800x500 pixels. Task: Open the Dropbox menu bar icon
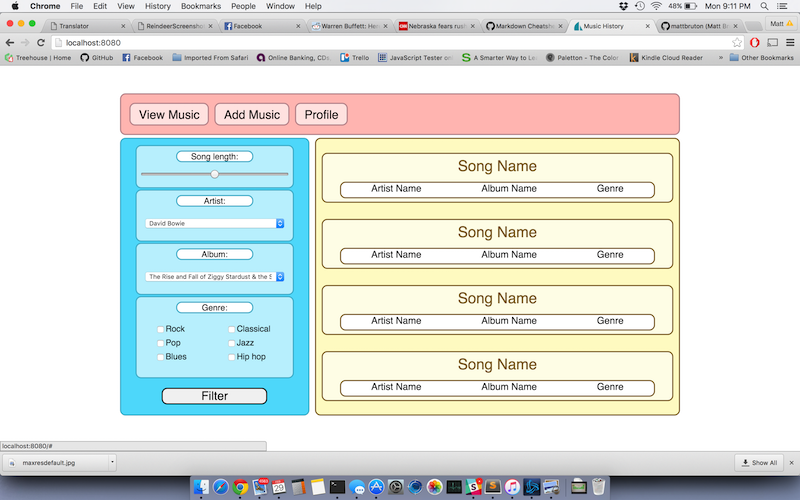pyautogui.click(x=623, y=6)
